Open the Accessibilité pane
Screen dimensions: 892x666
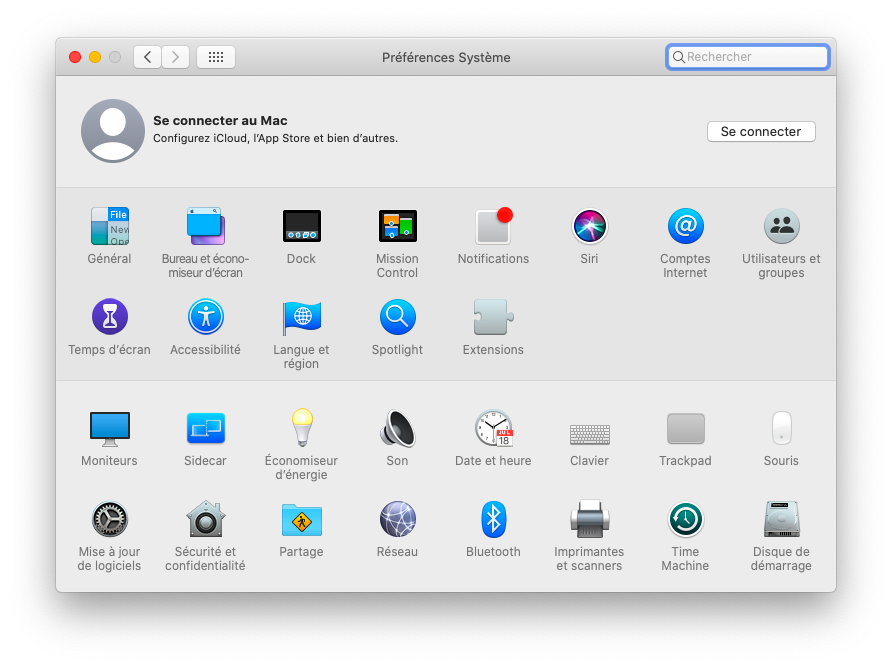pyautogui.click(x=205, y=317)
